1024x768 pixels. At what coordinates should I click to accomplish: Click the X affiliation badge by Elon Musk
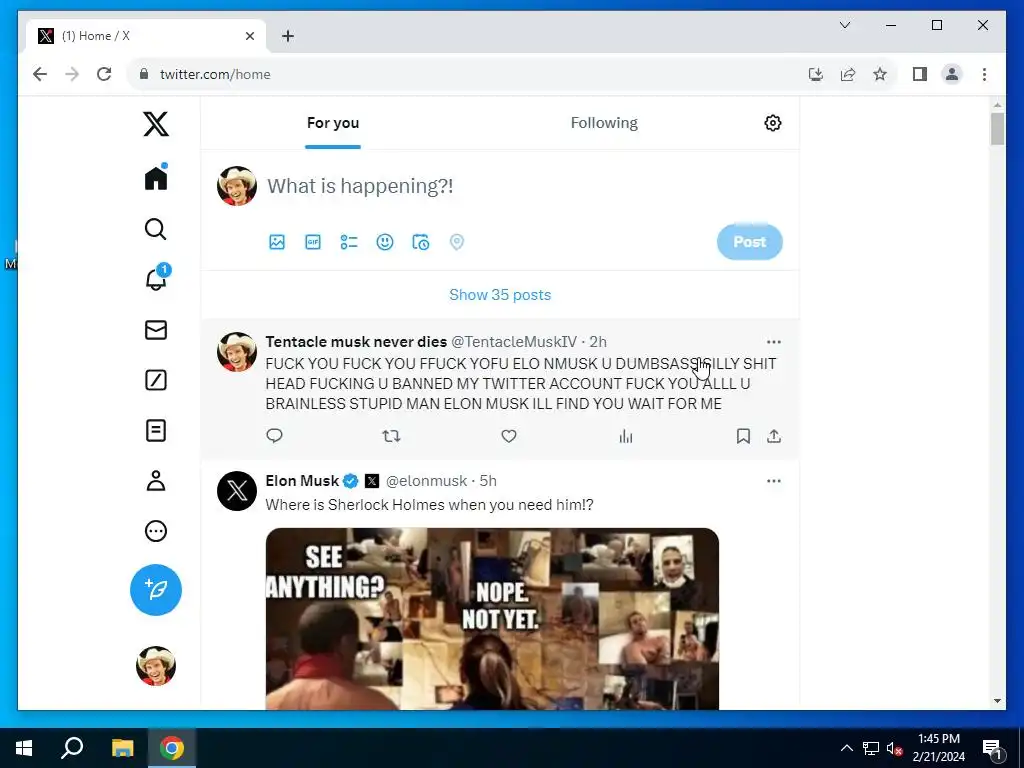[x=372, y=481]
